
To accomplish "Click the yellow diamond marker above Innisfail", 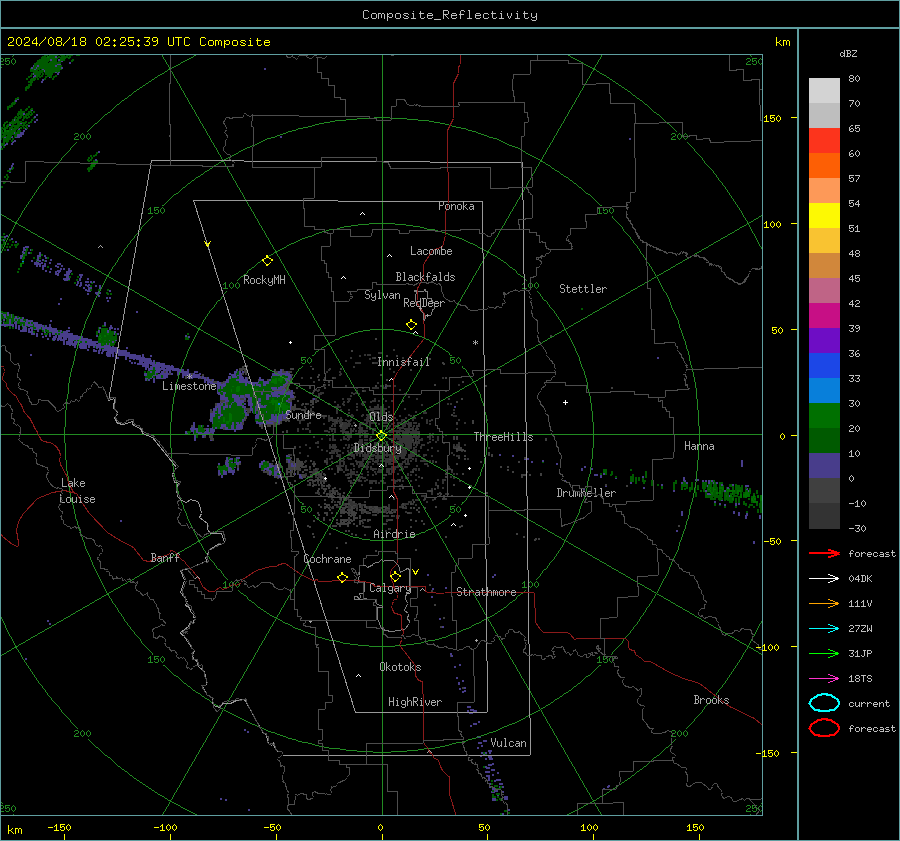I will (x=411, y=325).
